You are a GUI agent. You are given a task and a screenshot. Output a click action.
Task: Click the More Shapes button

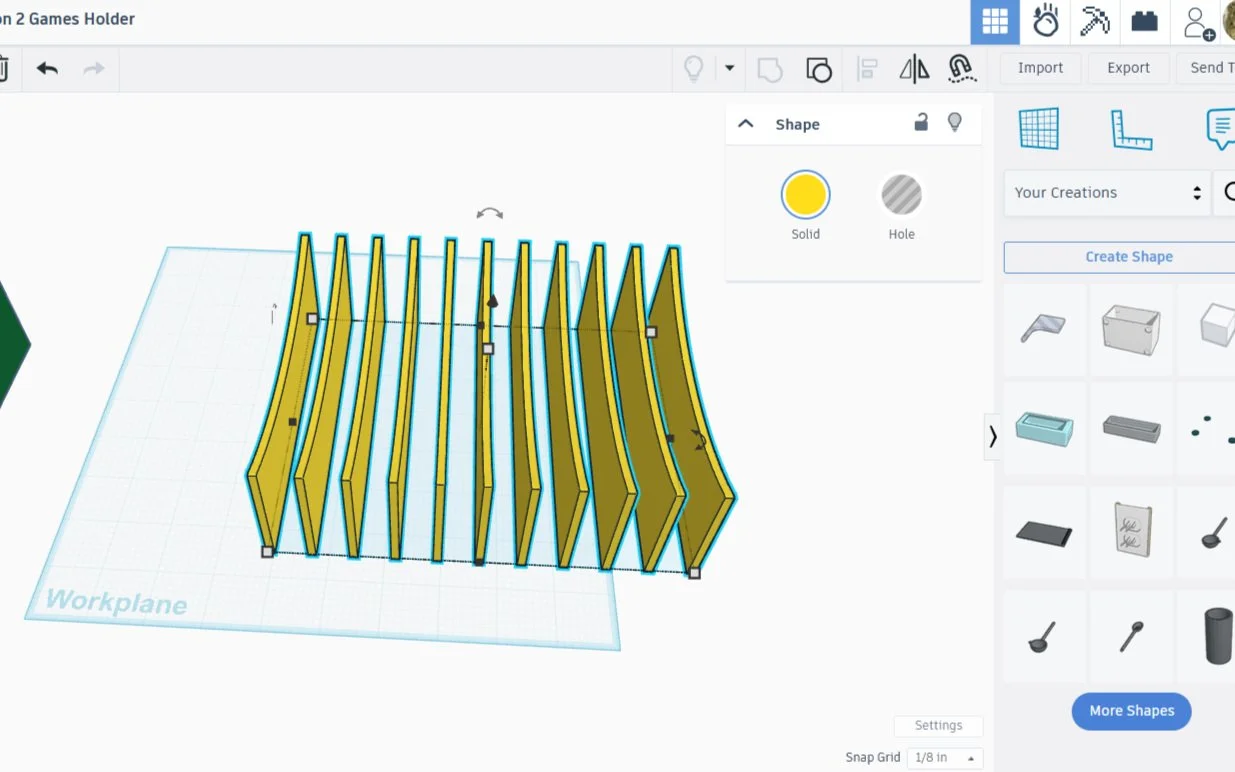pos(1131,711)
